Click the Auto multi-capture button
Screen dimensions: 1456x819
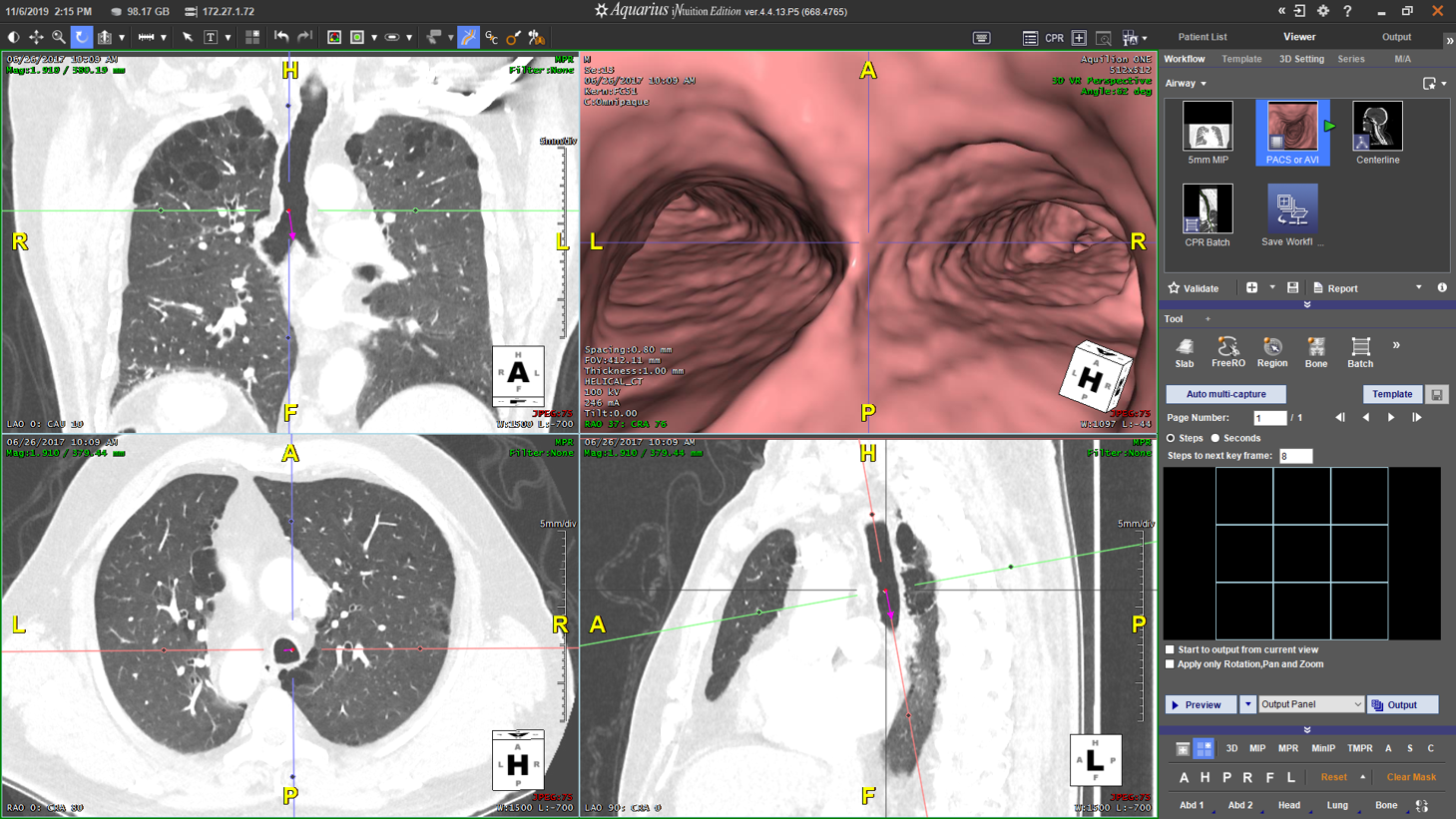[x=1225, y=394]
